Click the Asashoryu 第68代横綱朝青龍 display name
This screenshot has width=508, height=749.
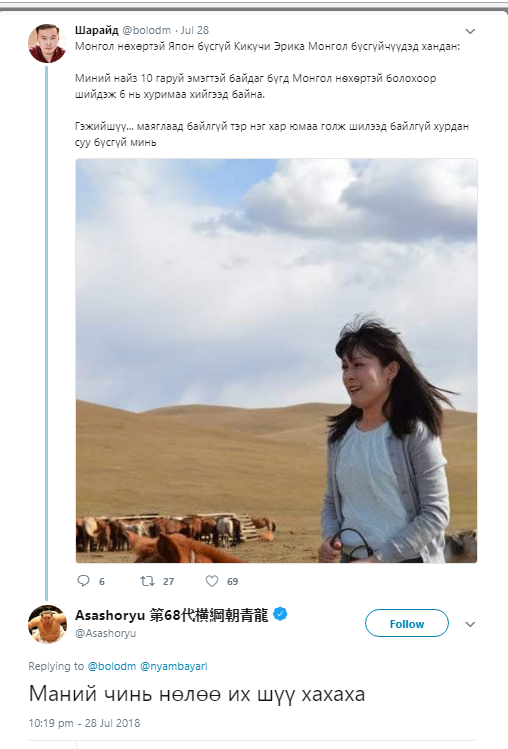coord(172,615)
